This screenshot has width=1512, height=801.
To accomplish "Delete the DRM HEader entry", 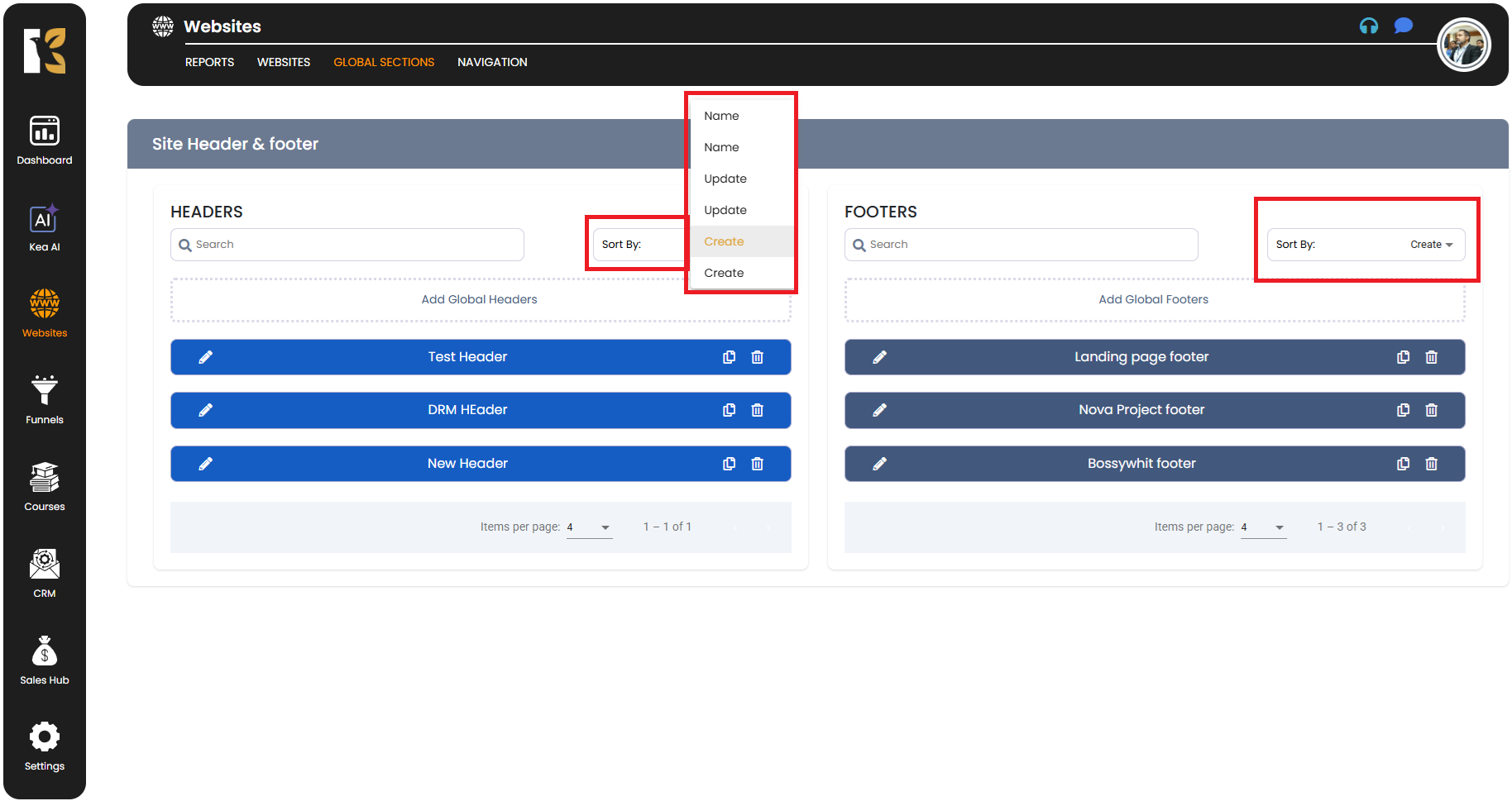I will 757,410.
